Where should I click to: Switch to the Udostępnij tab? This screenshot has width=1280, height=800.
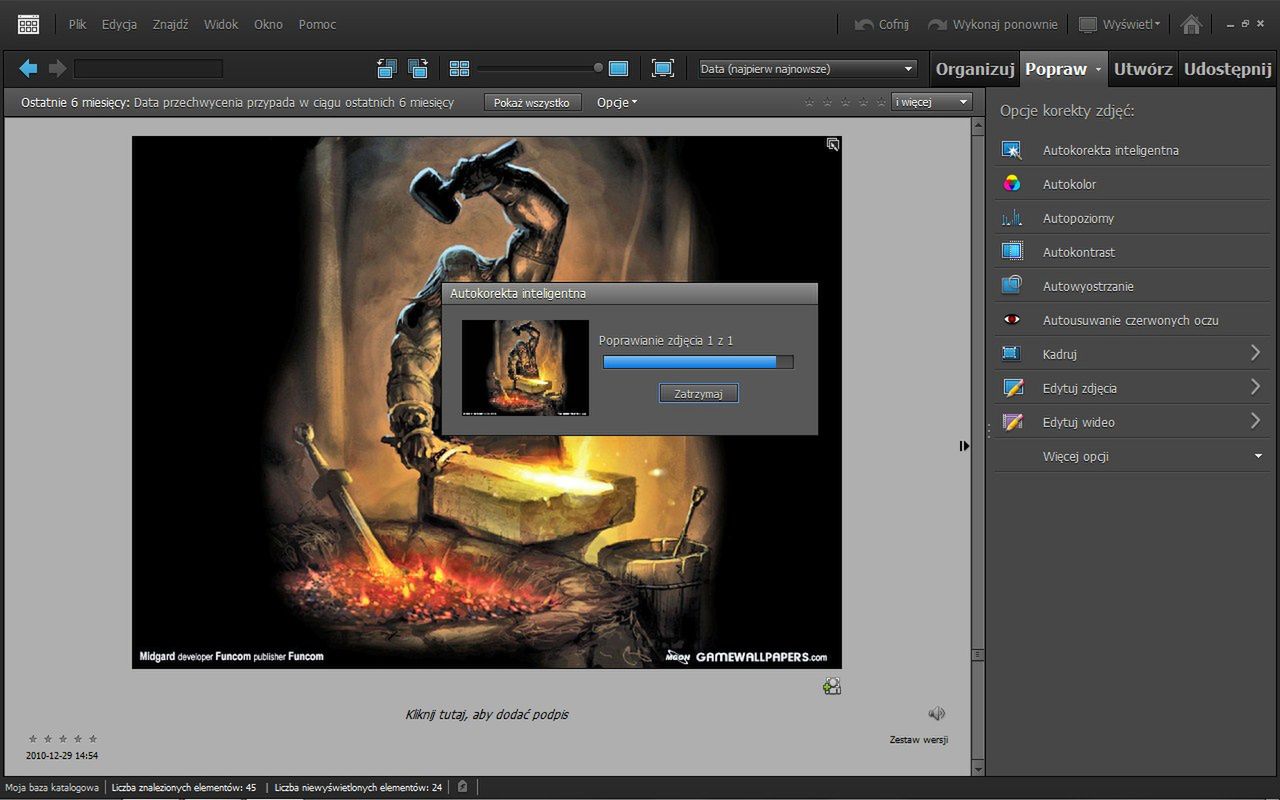pyautogui.click(x=1228, y=69)
